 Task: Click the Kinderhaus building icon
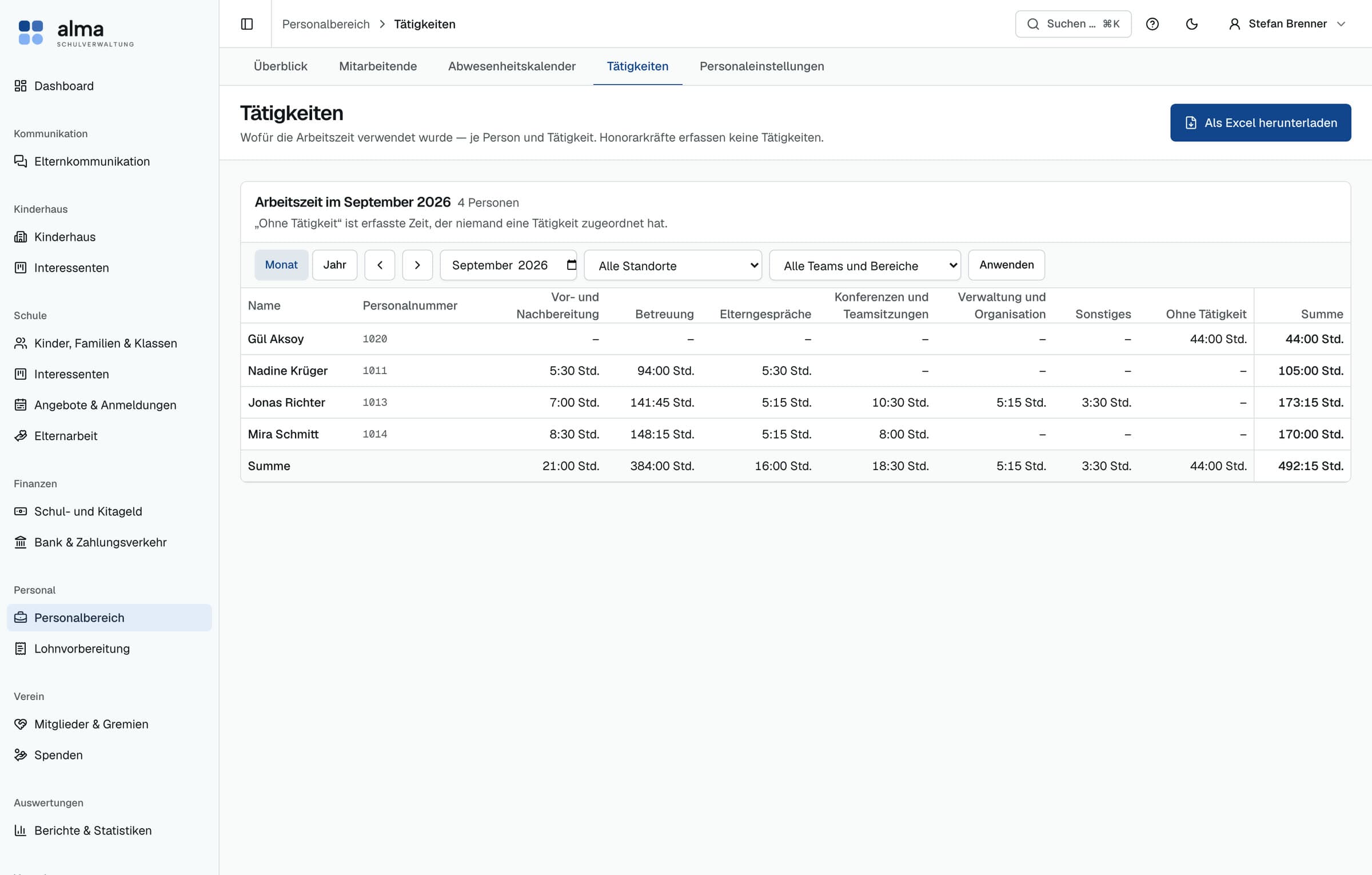[21, 237]
